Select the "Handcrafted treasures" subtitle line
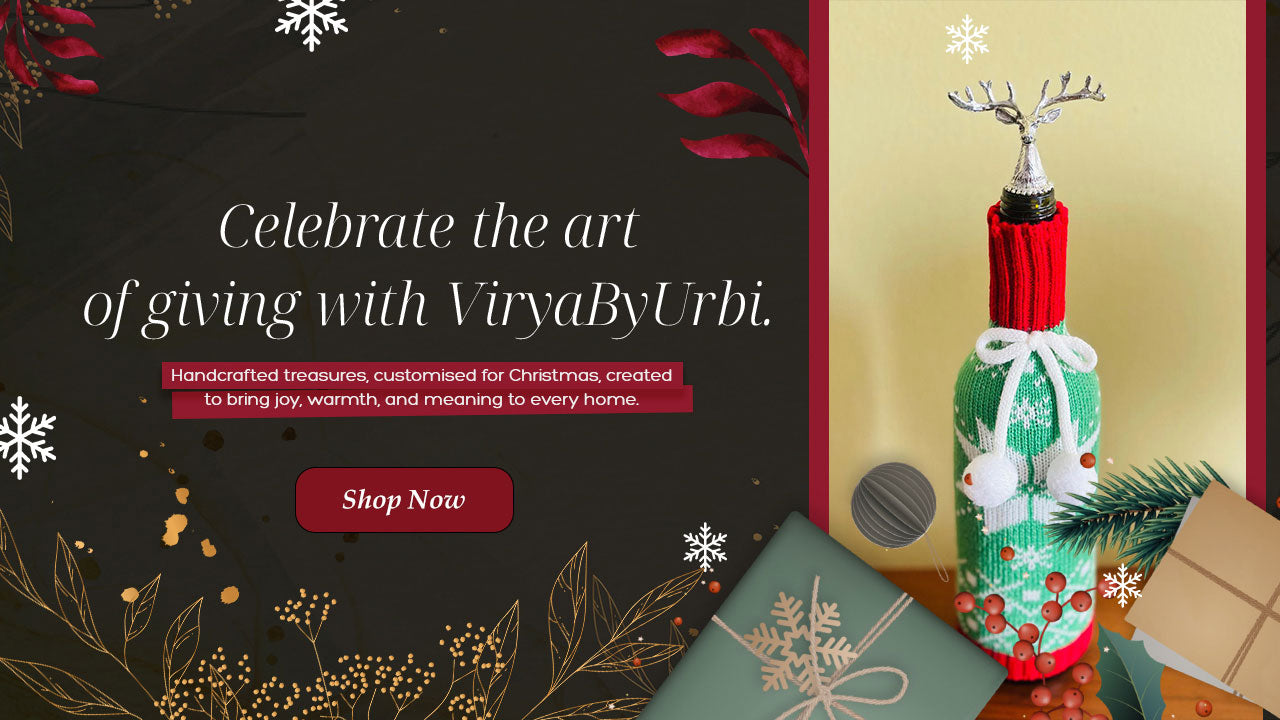The image size is (1280, 720). (x=421, y=375)
